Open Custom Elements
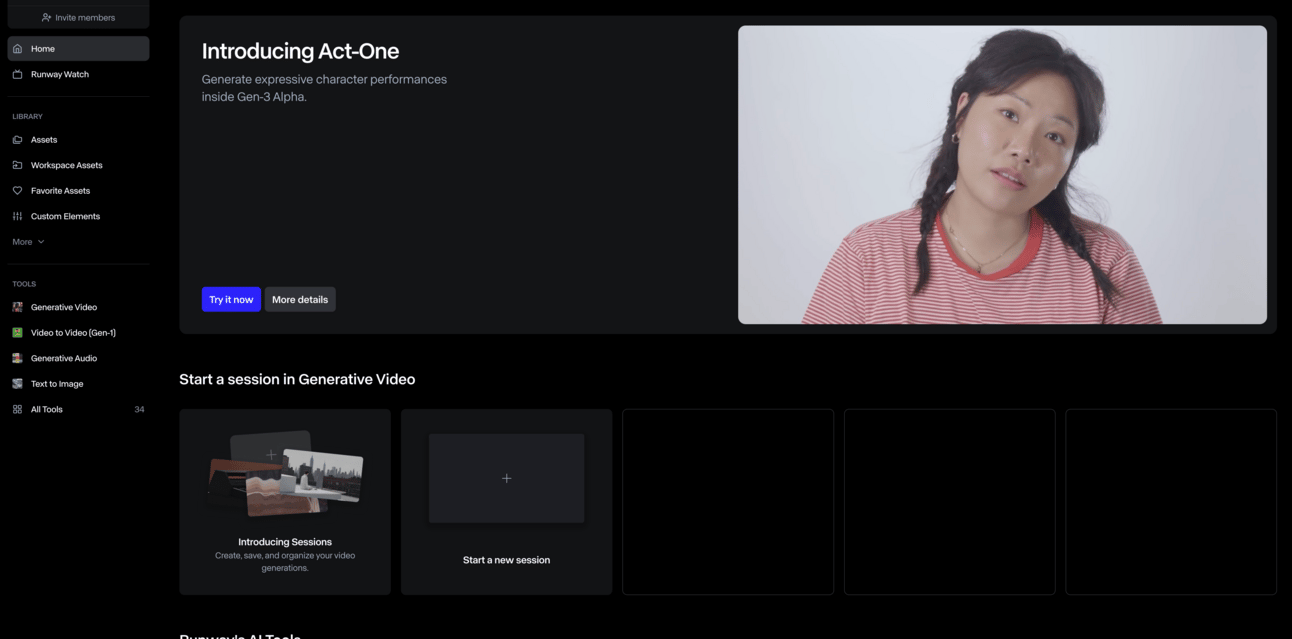Image resolution: width=1292 pixels, height=639 pixels. tap(78, 216)
